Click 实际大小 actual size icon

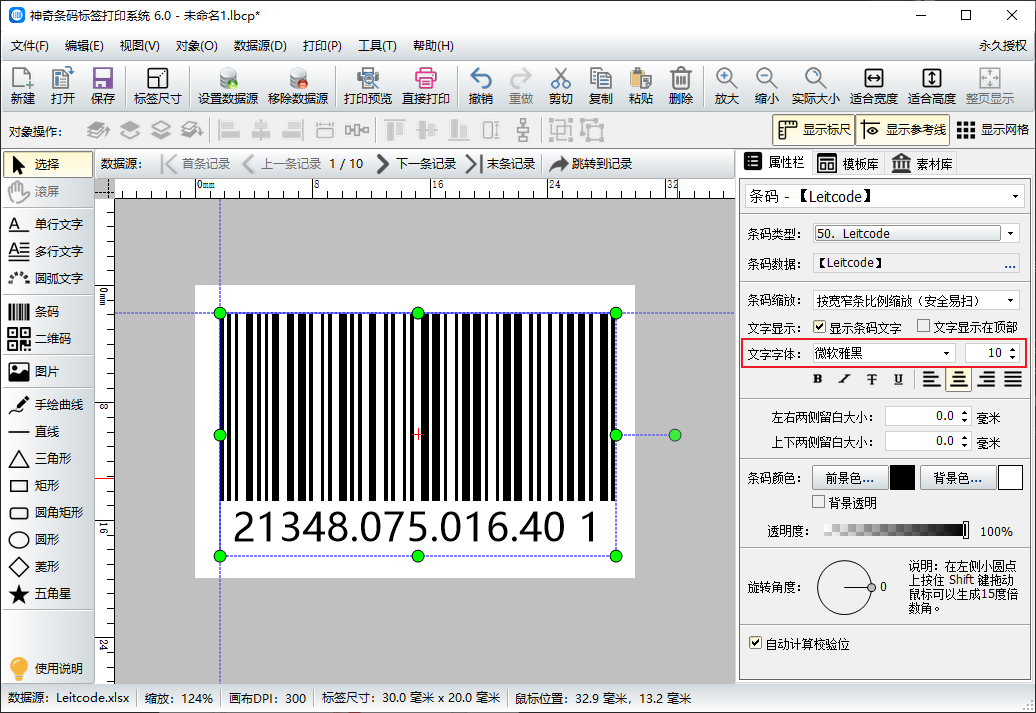[815, 86]
